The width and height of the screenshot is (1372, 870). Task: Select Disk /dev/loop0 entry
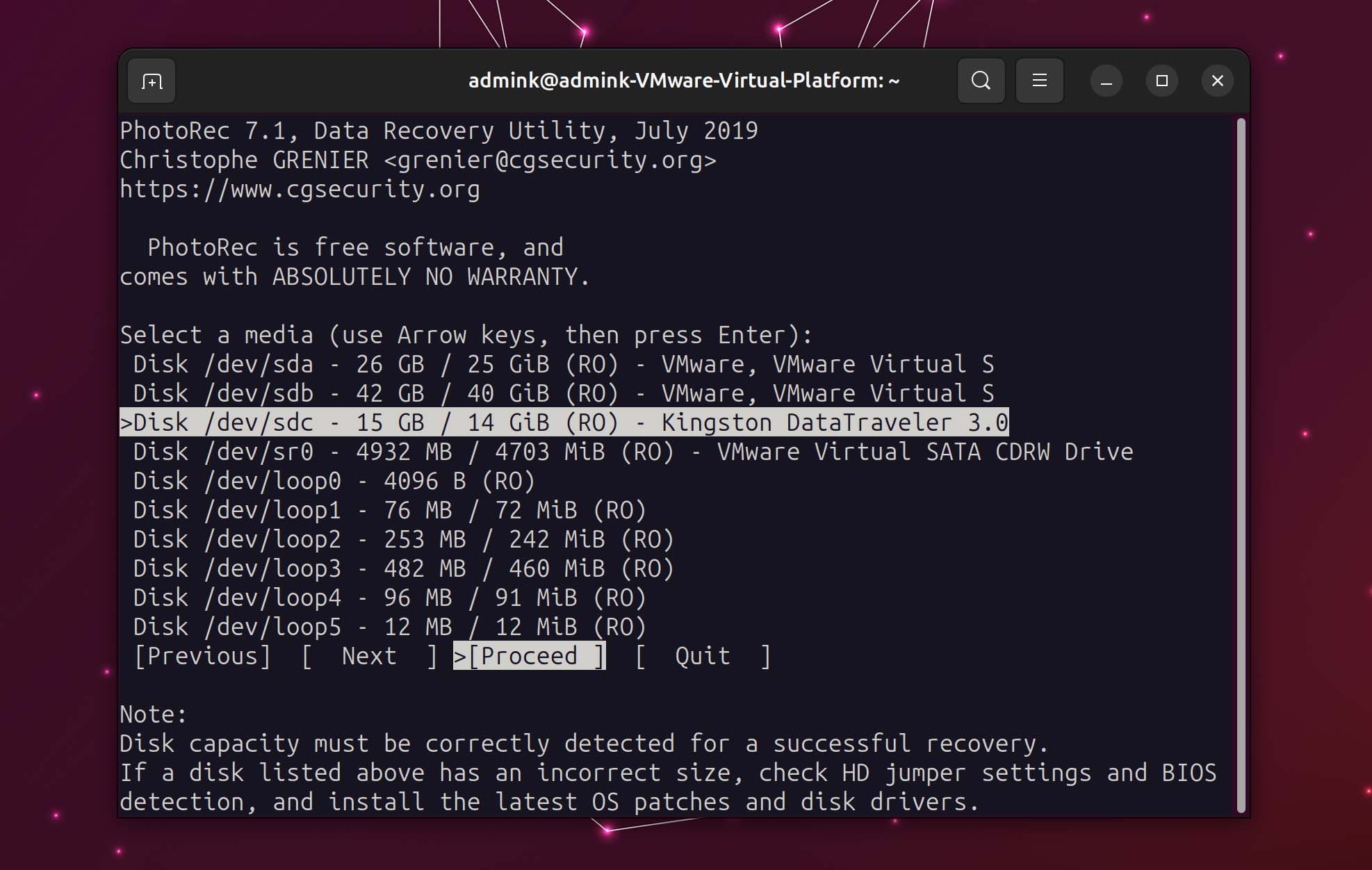[x=334, y=481]
